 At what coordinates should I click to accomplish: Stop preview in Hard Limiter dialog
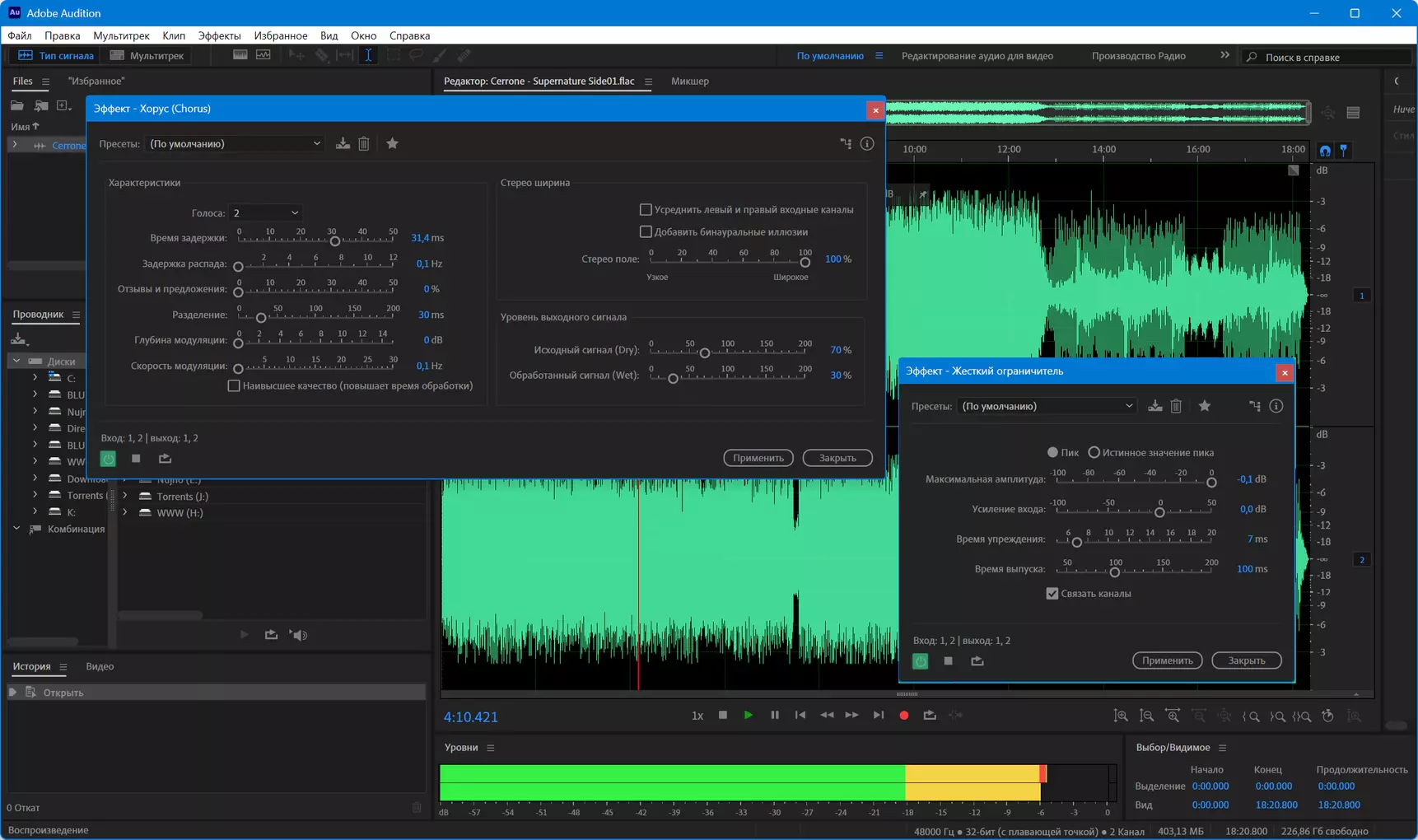(x=949, y=661)
